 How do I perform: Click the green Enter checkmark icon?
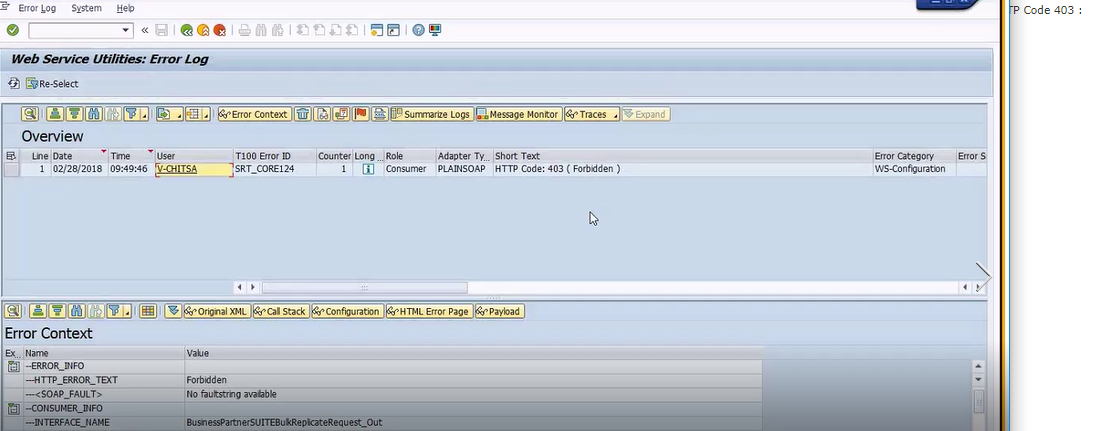click(x=13, y=30)
